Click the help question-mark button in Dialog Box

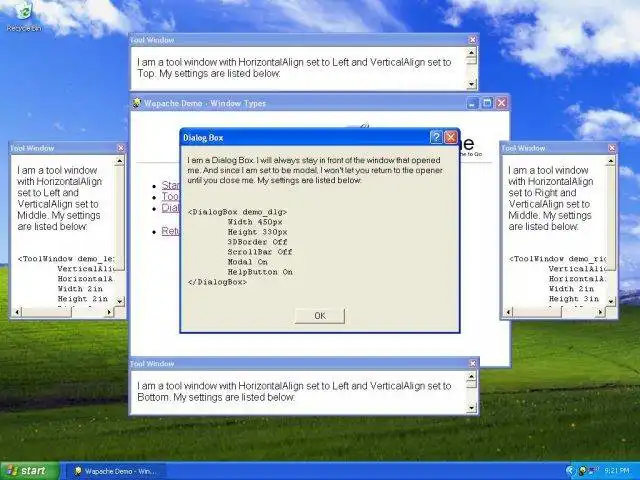(436, 137)
